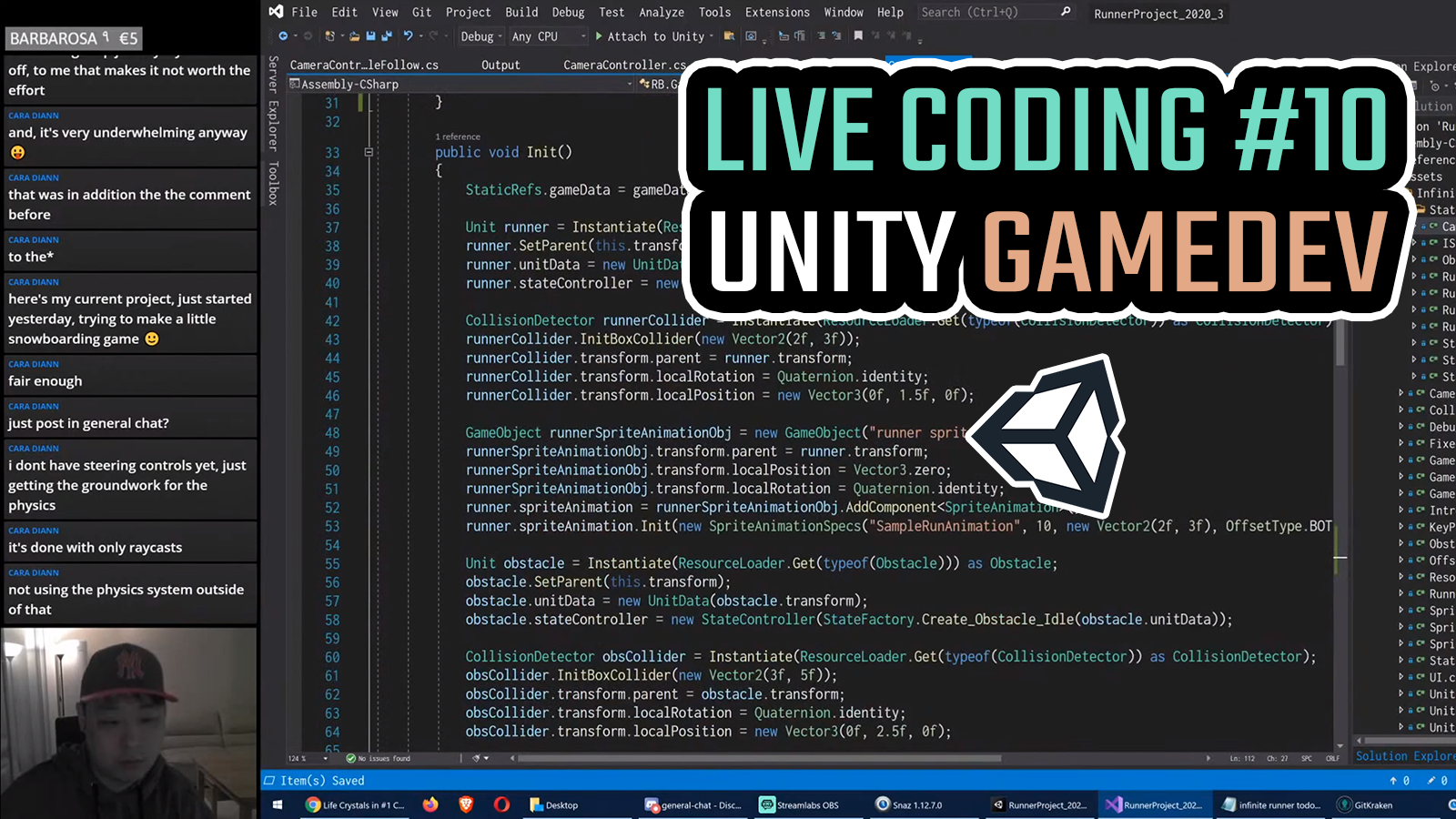Click the Open File folder icon
The image size is (1456, 819).
[355, 36]
